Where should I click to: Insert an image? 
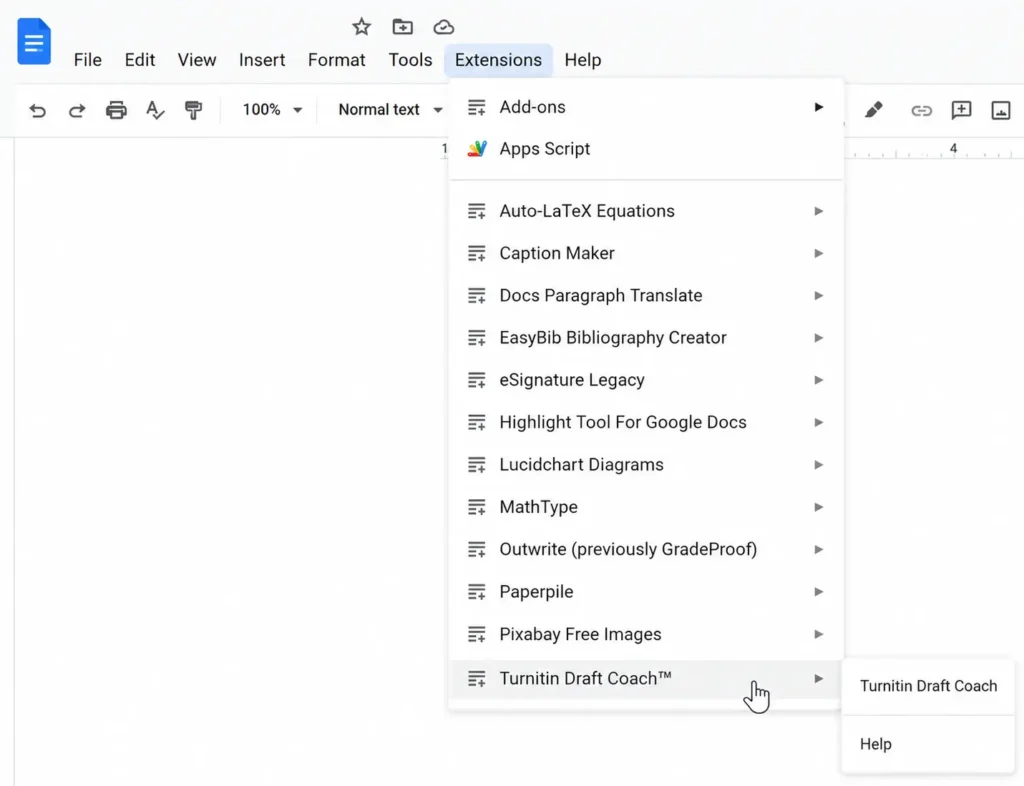(x=1000, y=110)
